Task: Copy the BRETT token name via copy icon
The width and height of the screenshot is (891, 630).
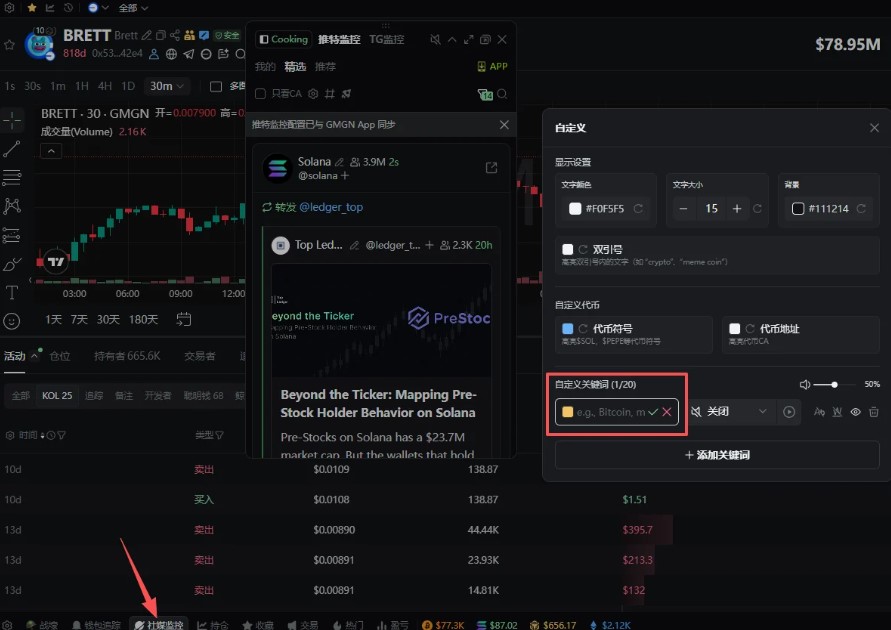Action: click(161, 36)
